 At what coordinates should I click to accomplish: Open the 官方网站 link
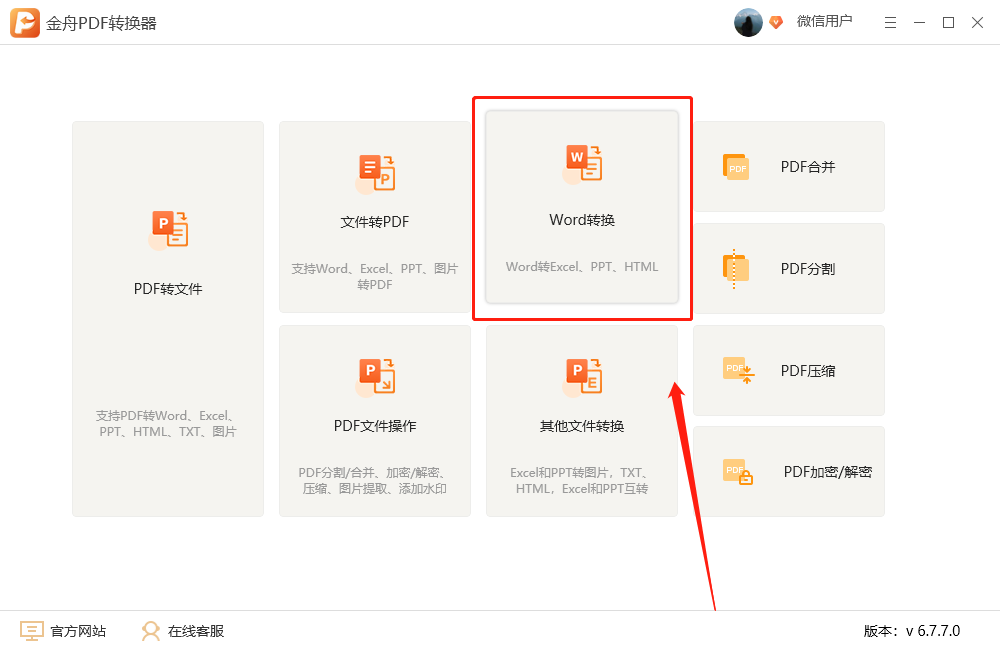(78, 631)
